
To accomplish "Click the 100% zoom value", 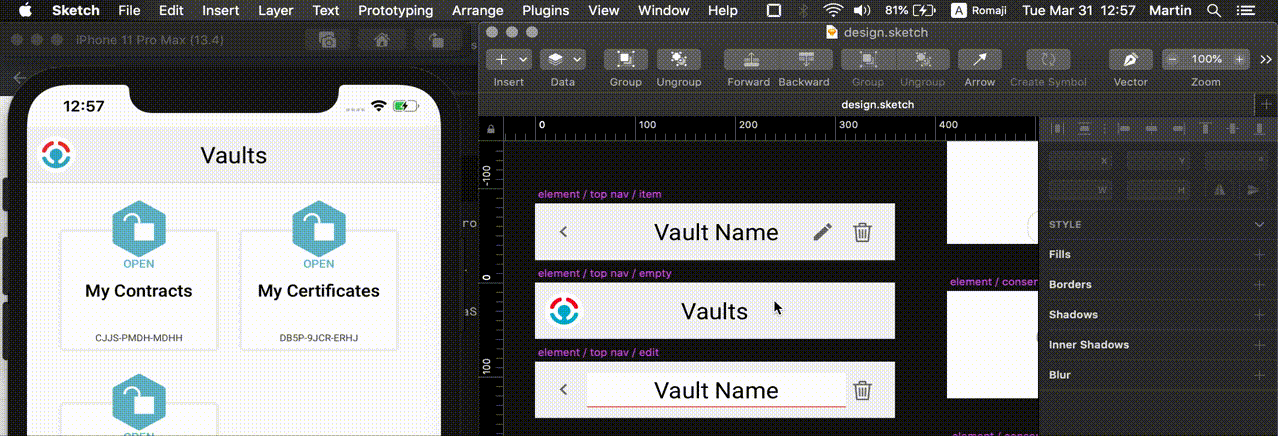I will click(x=1207, y=60).
